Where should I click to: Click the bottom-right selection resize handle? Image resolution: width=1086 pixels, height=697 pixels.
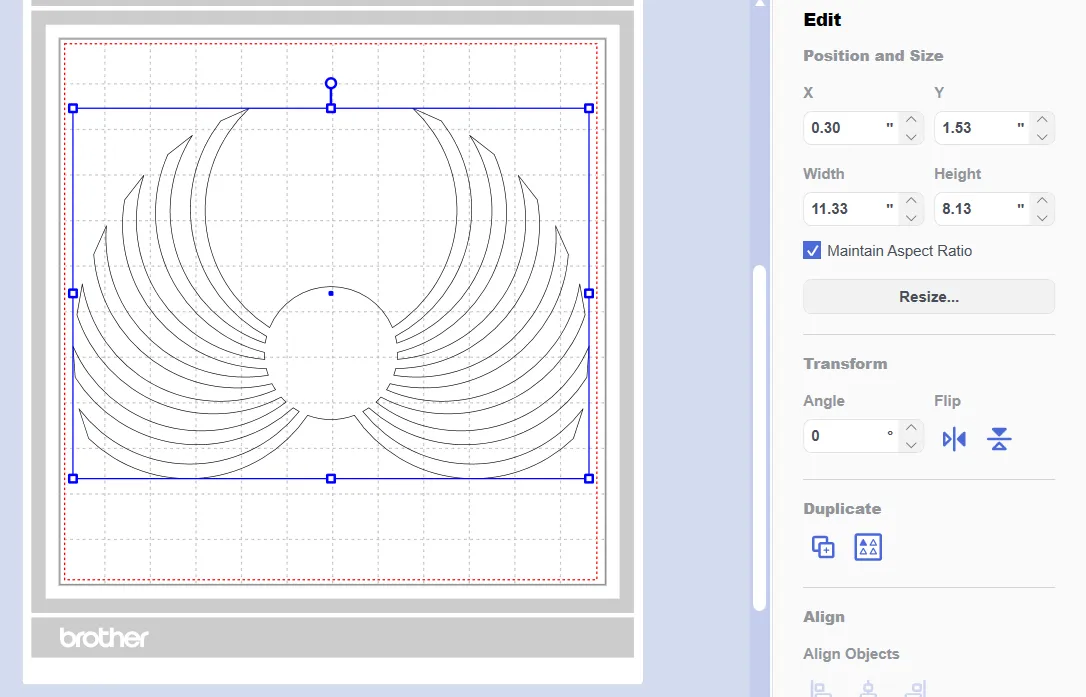click(x=589, y=479)
